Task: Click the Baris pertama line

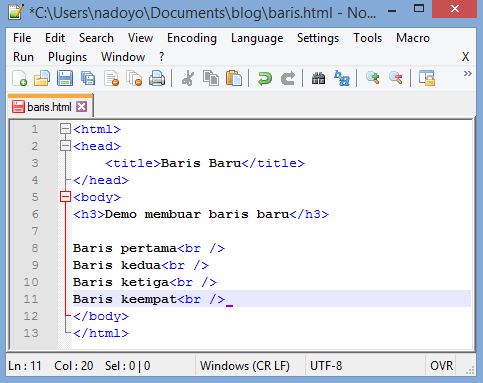Action: (x=149, y=248)
